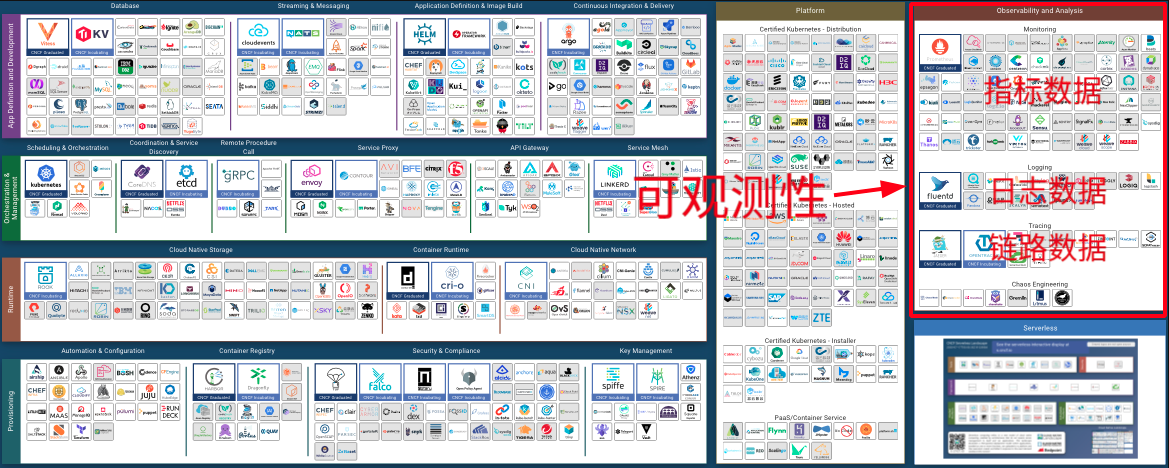Click the clair security logo

tap(347, 411)
